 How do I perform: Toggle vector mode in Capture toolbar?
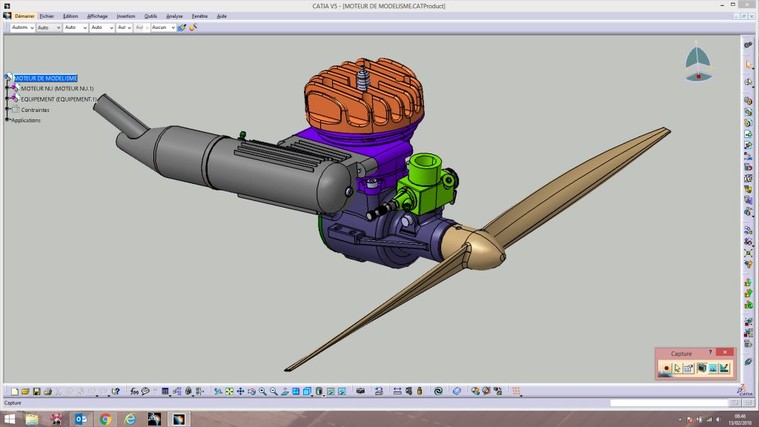click(x=724, y=369)
